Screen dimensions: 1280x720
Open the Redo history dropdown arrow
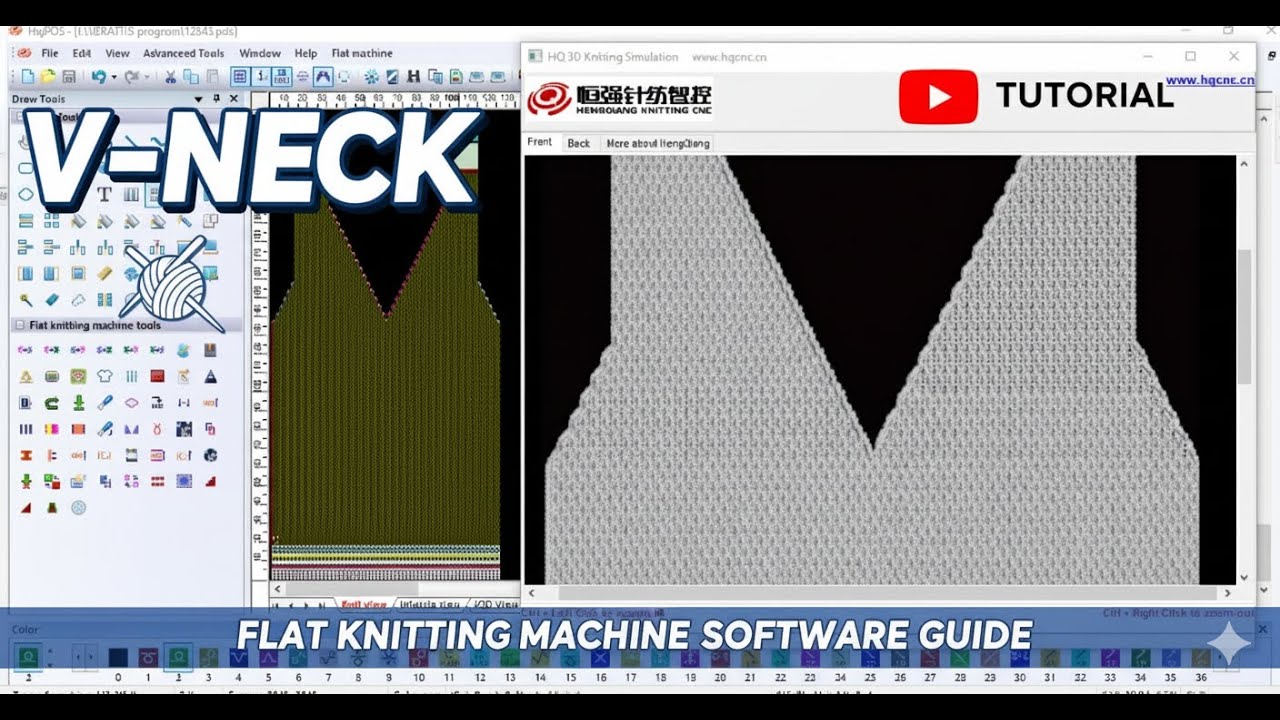point(147,77)
